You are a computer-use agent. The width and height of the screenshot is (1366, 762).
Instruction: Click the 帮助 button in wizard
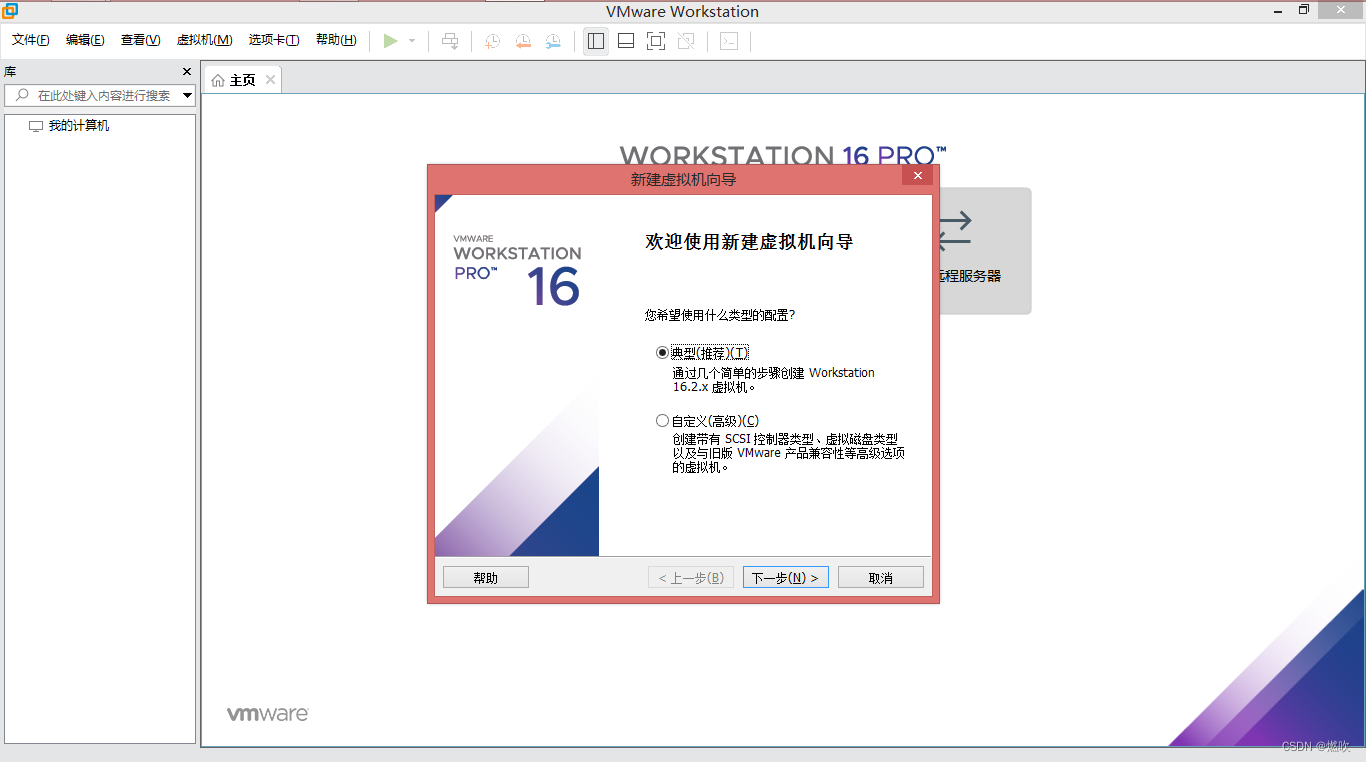(486, 578)
